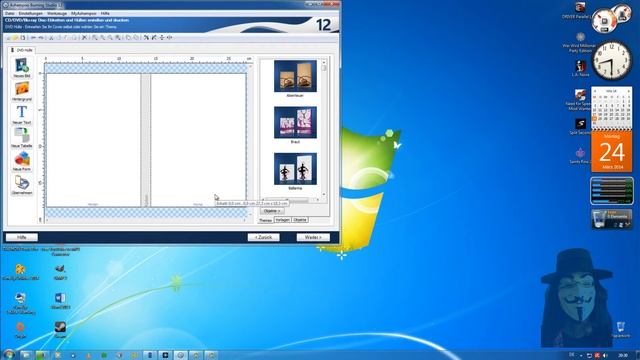The width and height of the screenshot is (640, 360).
Task: Click the theme list scroll-up arrow
Action: tap(324, 62)
